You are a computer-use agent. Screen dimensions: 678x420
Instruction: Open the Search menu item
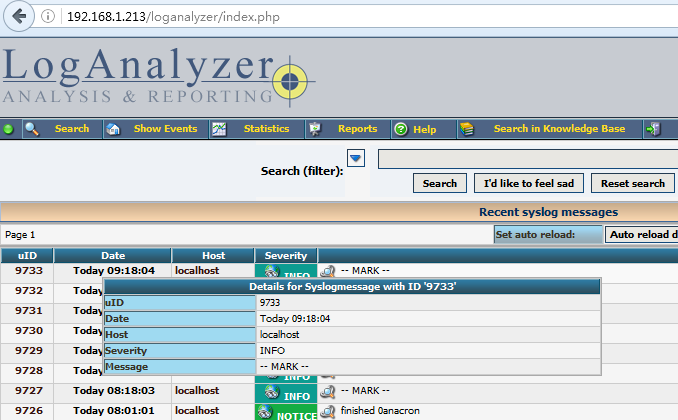(72, 129)
